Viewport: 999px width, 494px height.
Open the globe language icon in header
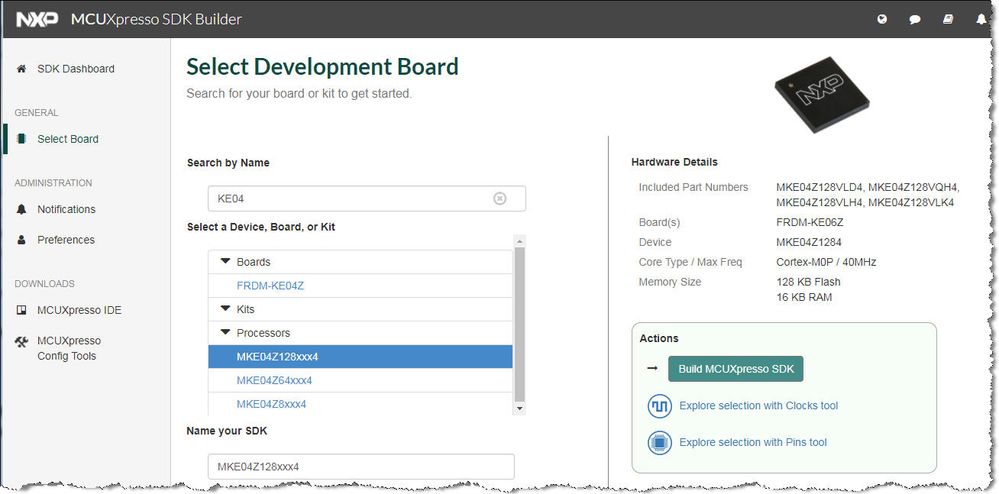click(882, 20)
